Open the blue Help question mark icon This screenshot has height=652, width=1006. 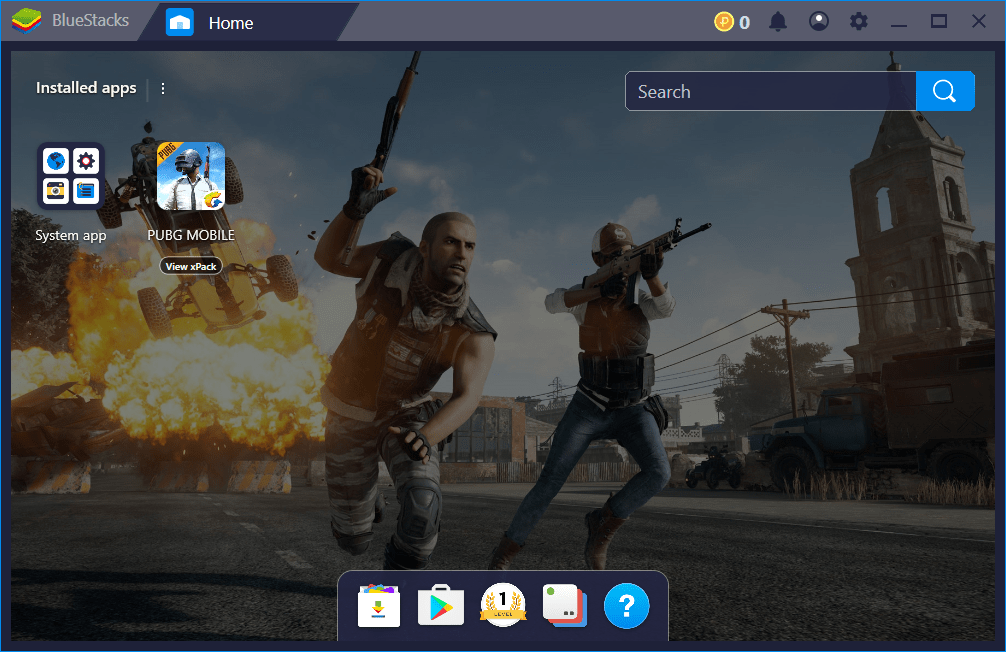(626, 605)
